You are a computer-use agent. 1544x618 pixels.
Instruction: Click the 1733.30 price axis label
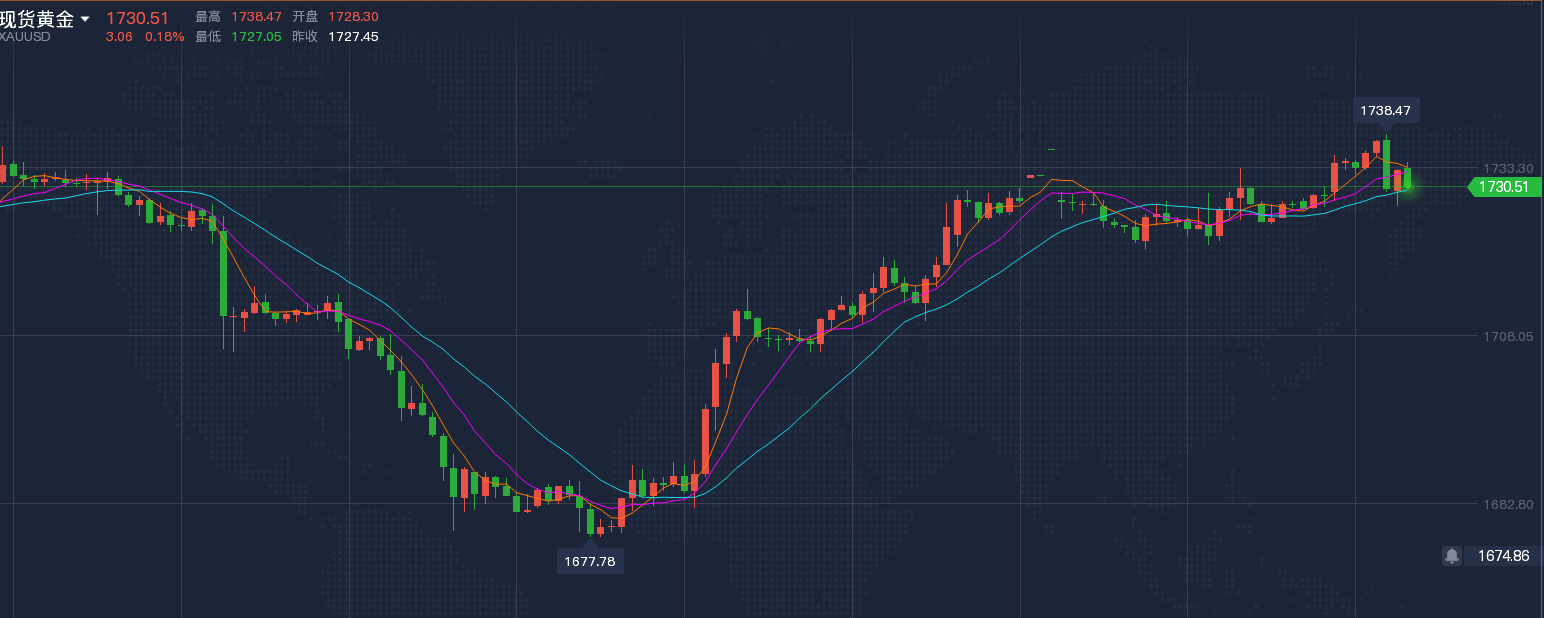pyautogui.click(x=1508, y=168)
